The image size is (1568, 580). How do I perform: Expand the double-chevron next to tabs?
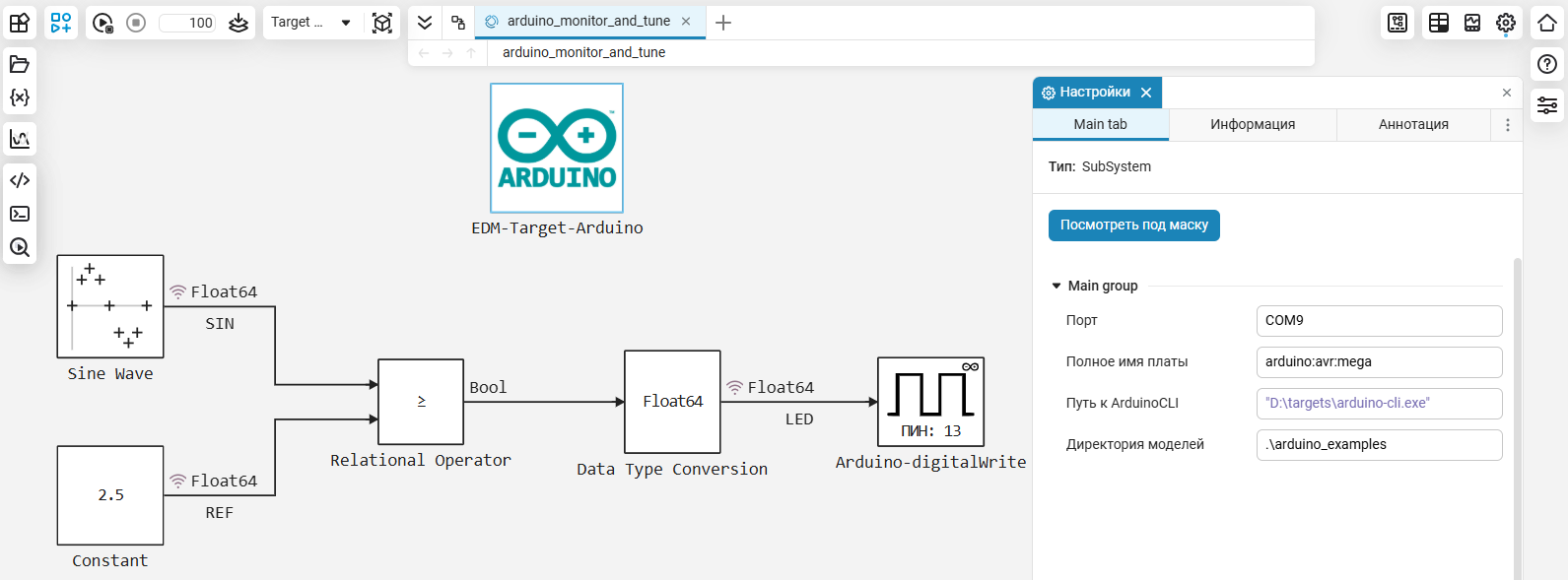coord(425,23)
